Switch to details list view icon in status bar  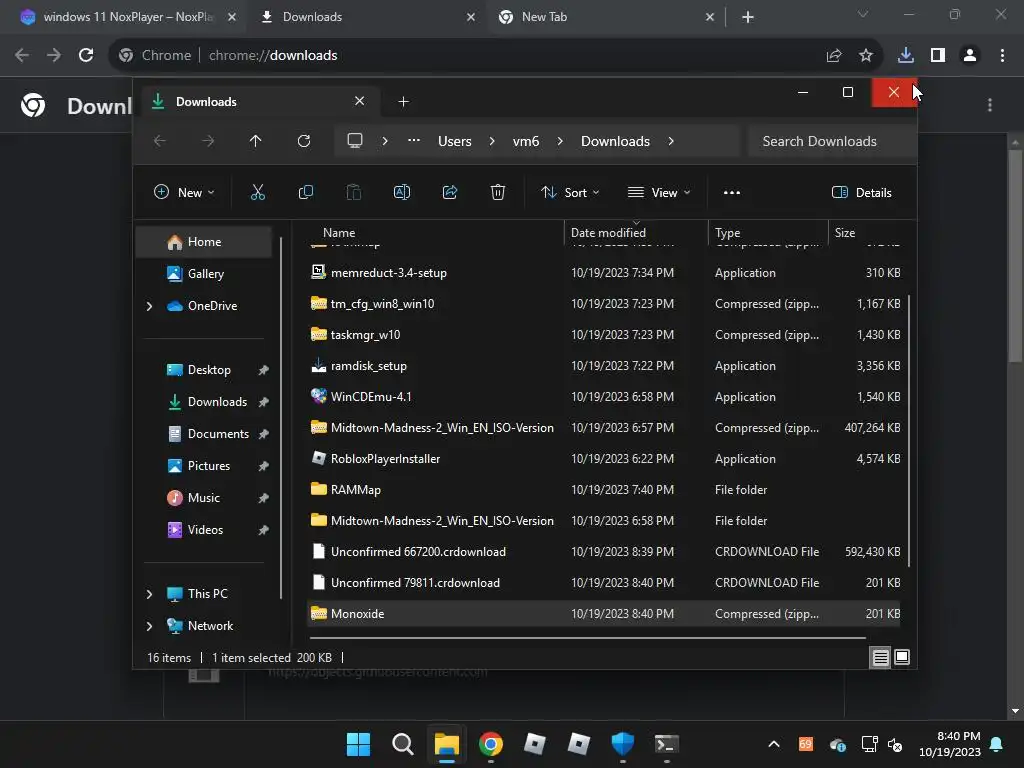[880, 657]
